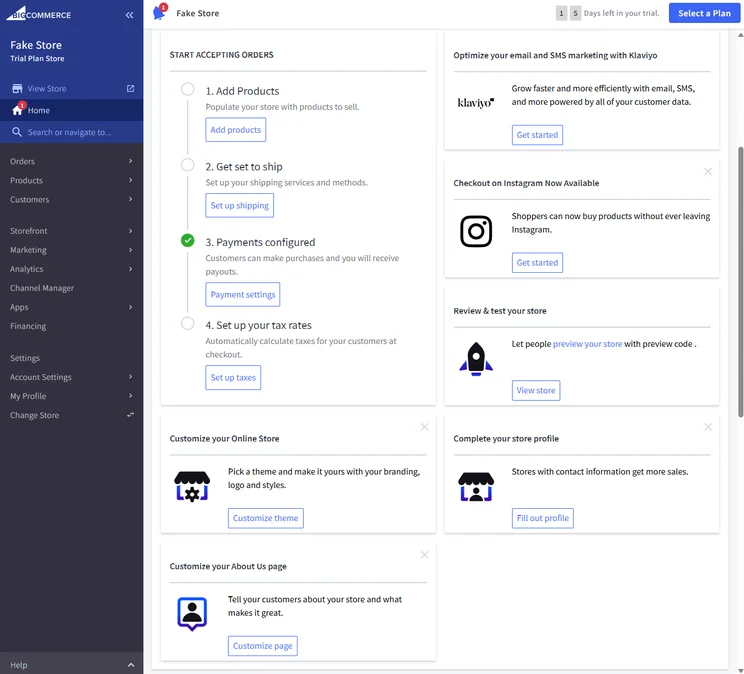Dismiss the Customize your Online Store card
Image resolution: width=744 pixels, height=674 pixels.
[425, 427]
